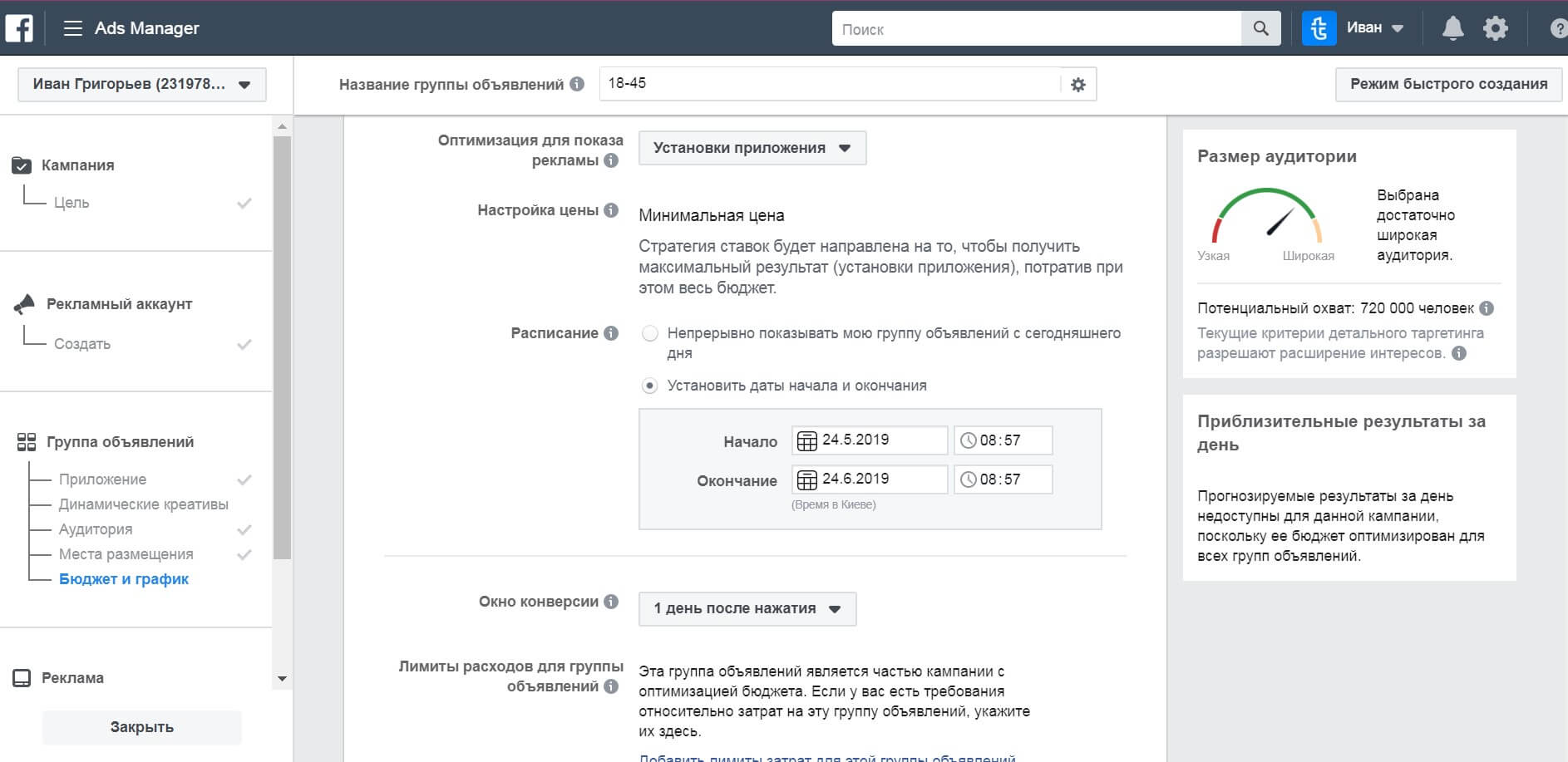The image size is (1568, 762).
Task: Open the notifications bell
Action: tap(1452, 28)
